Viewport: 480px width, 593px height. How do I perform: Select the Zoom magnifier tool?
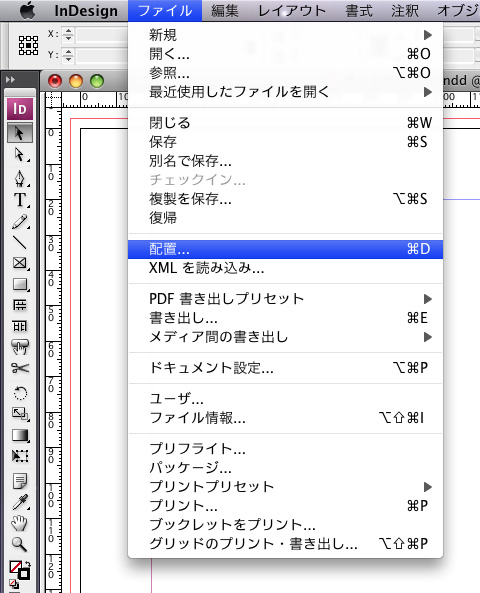(19, 544)
